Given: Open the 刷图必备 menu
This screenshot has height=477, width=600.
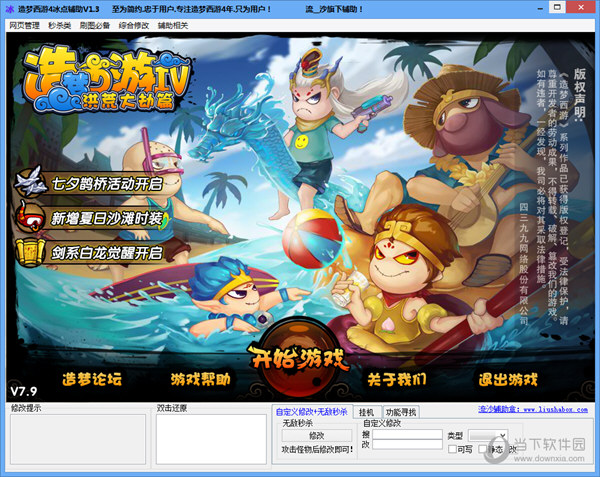Looking at the screenshot, I should click(x=95, y=26).
